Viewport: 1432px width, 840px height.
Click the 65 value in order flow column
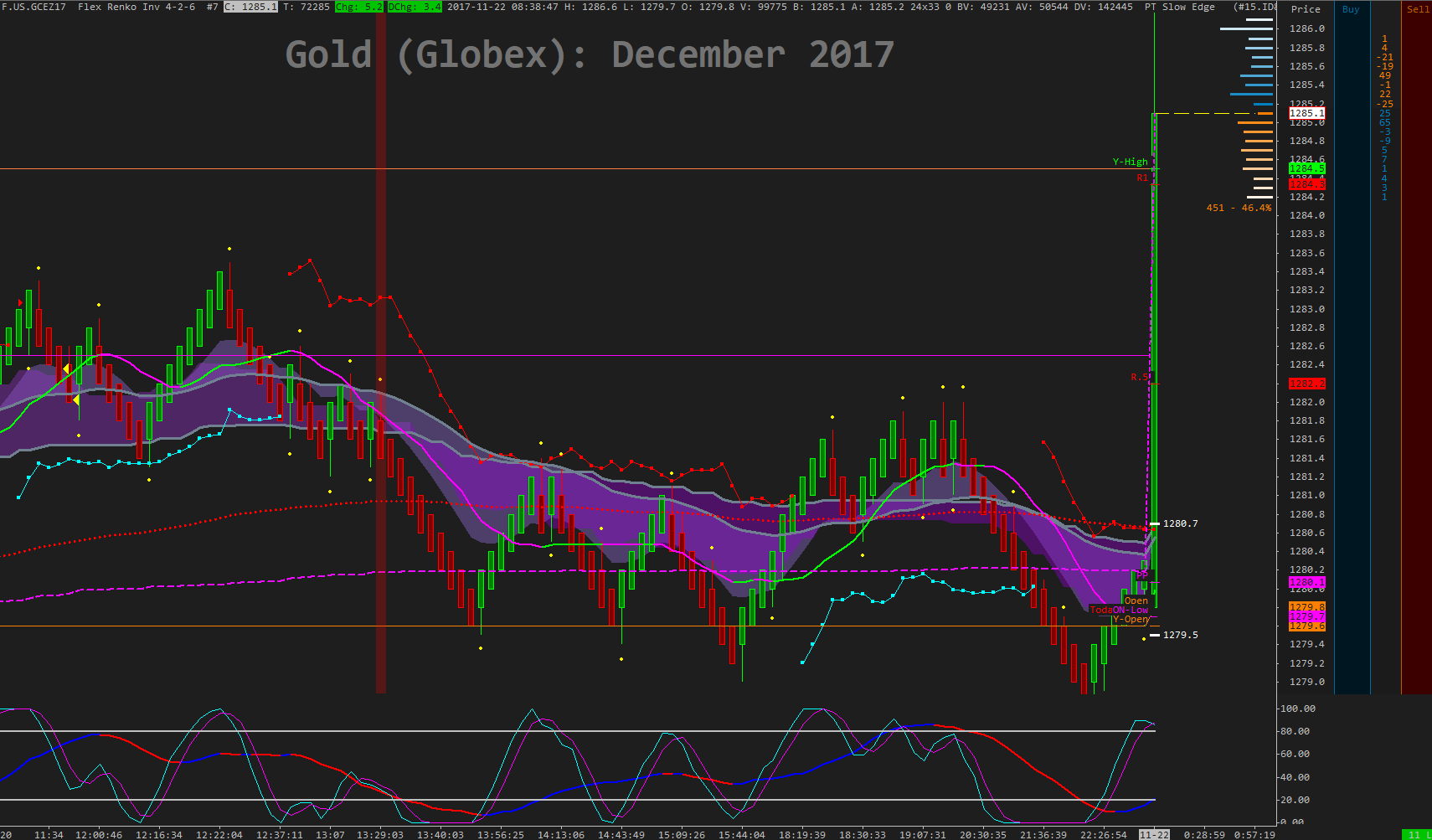coord(1385,122)
